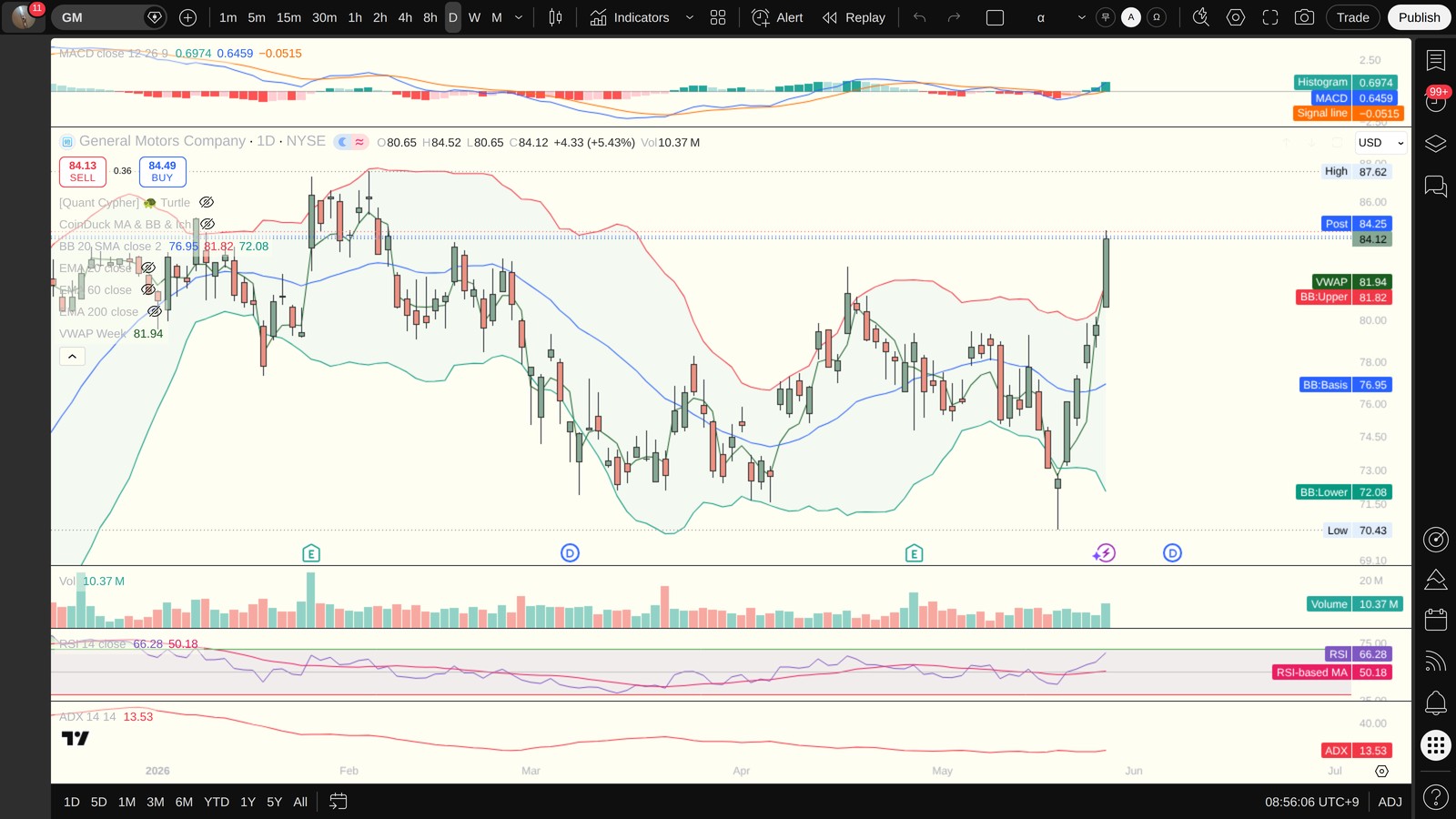The height and width of the screenshot is (819, 1456).
Task: Click the GM symbol search field
Action: [x=106, y=17]
